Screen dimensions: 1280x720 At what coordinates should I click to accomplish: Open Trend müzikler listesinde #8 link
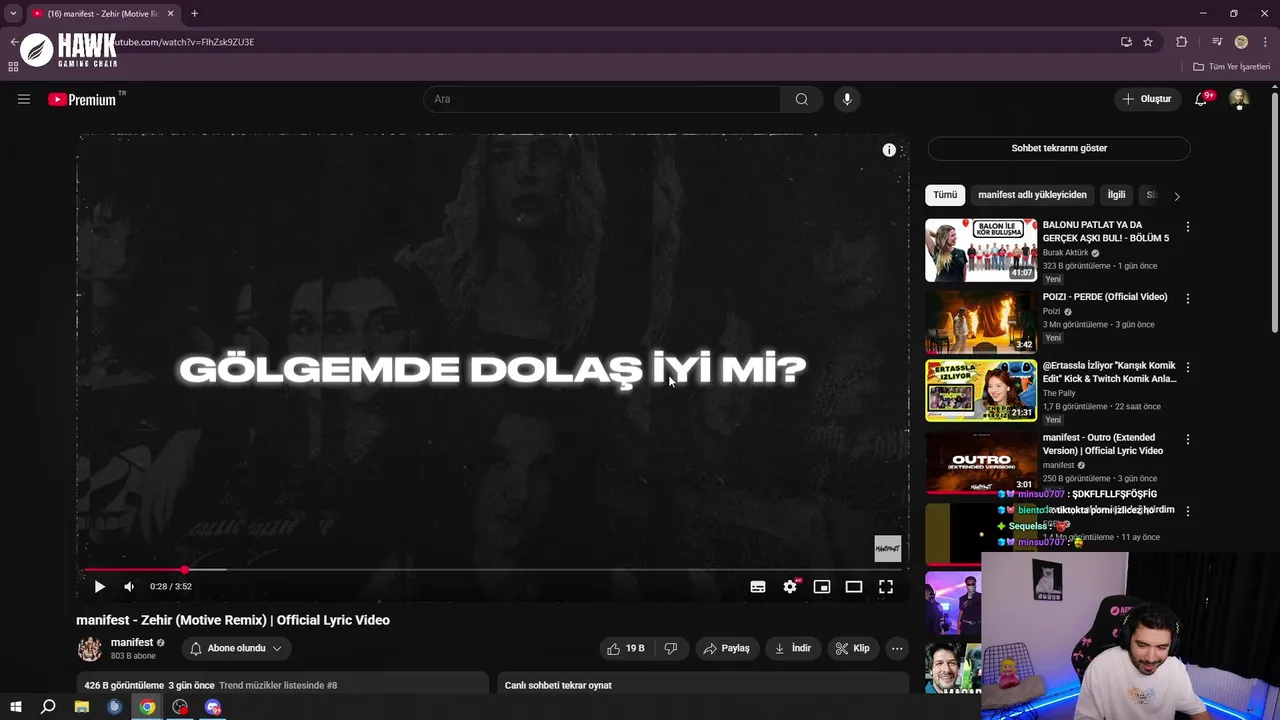278,685
